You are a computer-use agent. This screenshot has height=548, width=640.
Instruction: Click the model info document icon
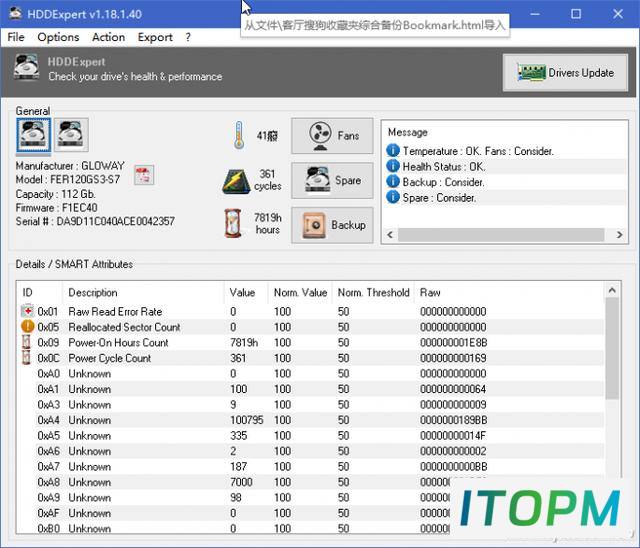(x=144, y=175)
